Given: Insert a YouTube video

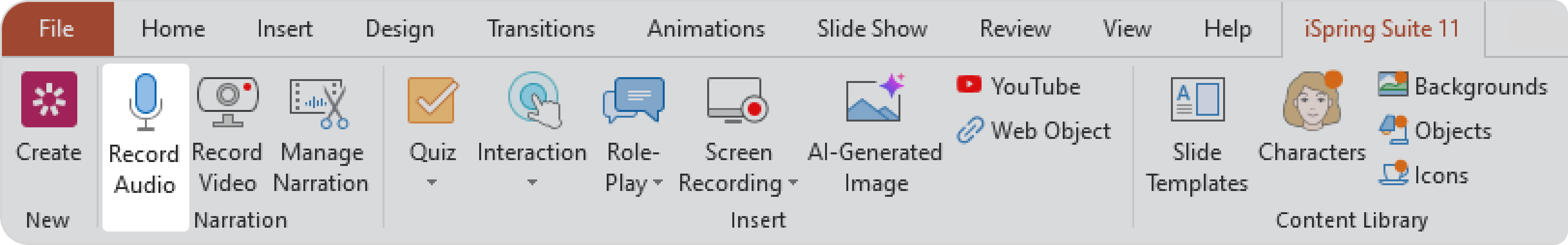Looking at the screenshot, I should (x=1019, y=86).
